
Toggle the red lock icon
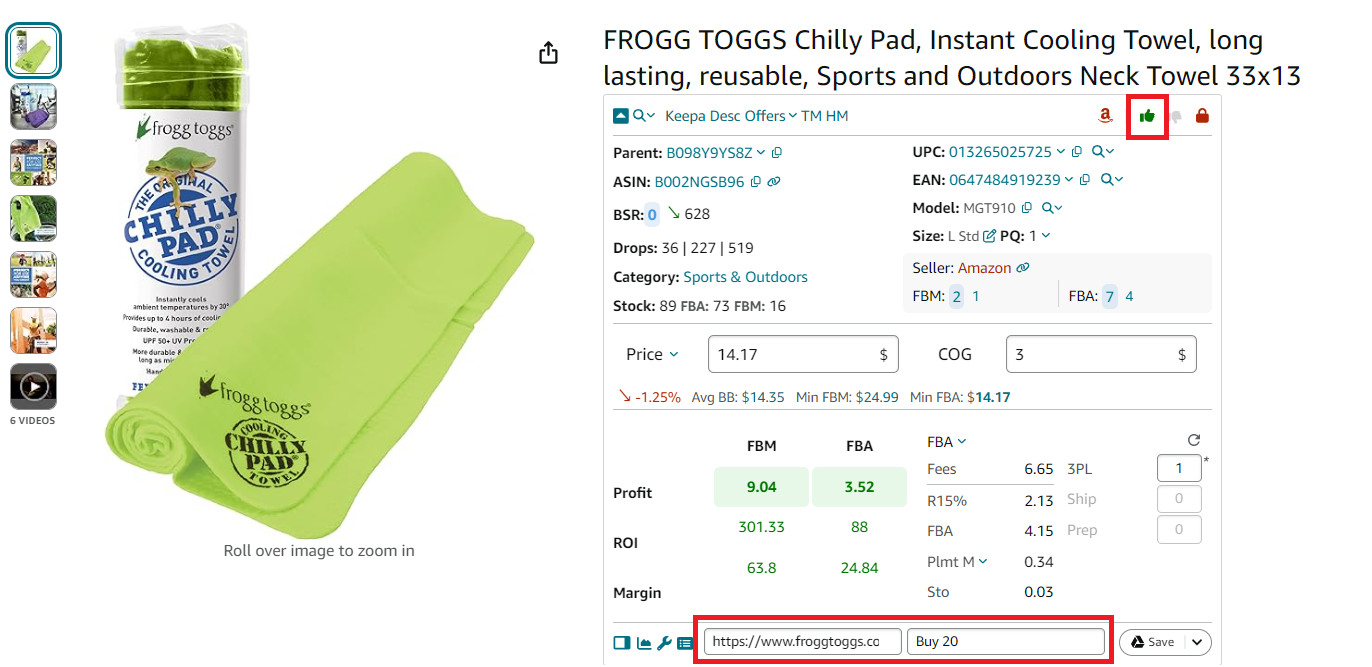coord(1201,116)
